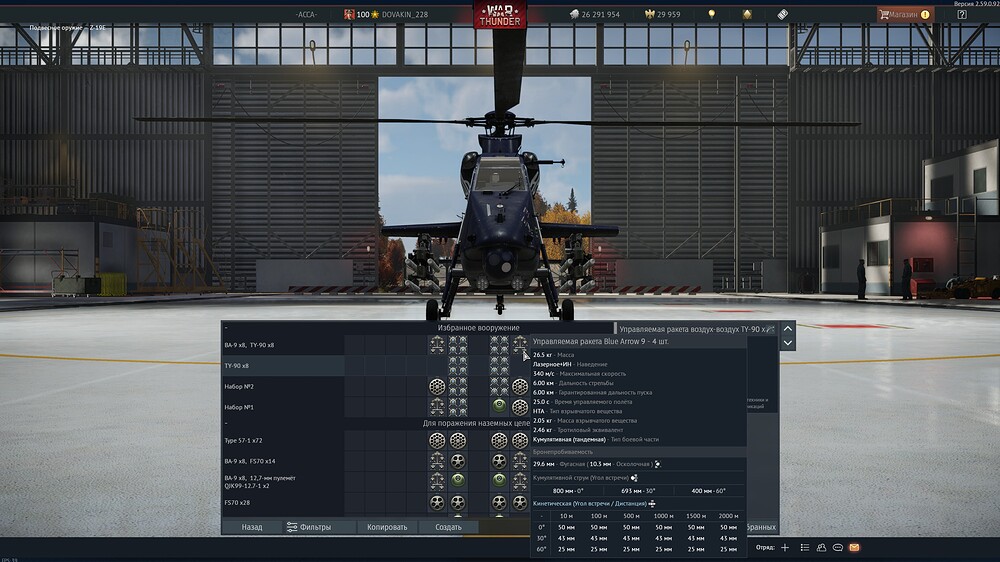This screenshot has height=562, width=1000.
Task: Select the 'BA-9 x8, TY-90 x8' preset row
Action: pyautogui.click(x=283, y=345)
